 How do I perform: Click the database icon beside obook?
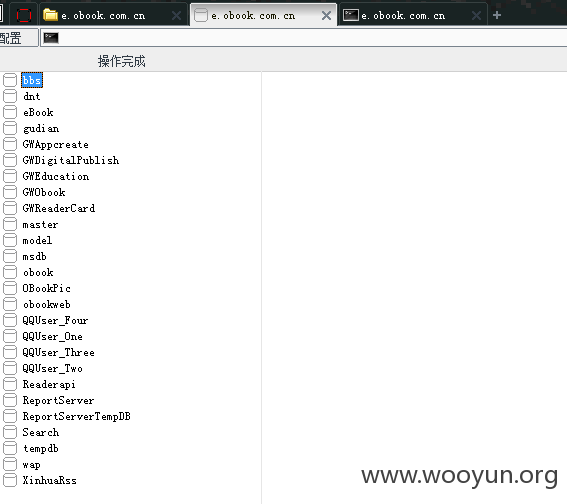10,272
